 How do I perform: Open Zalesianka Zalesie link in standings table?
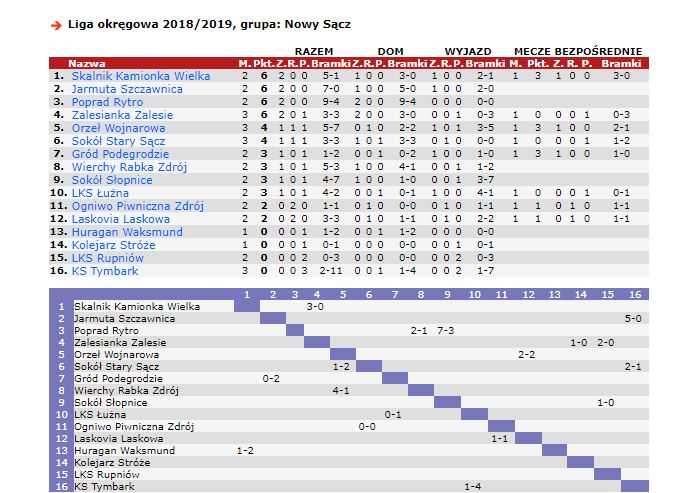pyautogui.click(x=120, y=115)
